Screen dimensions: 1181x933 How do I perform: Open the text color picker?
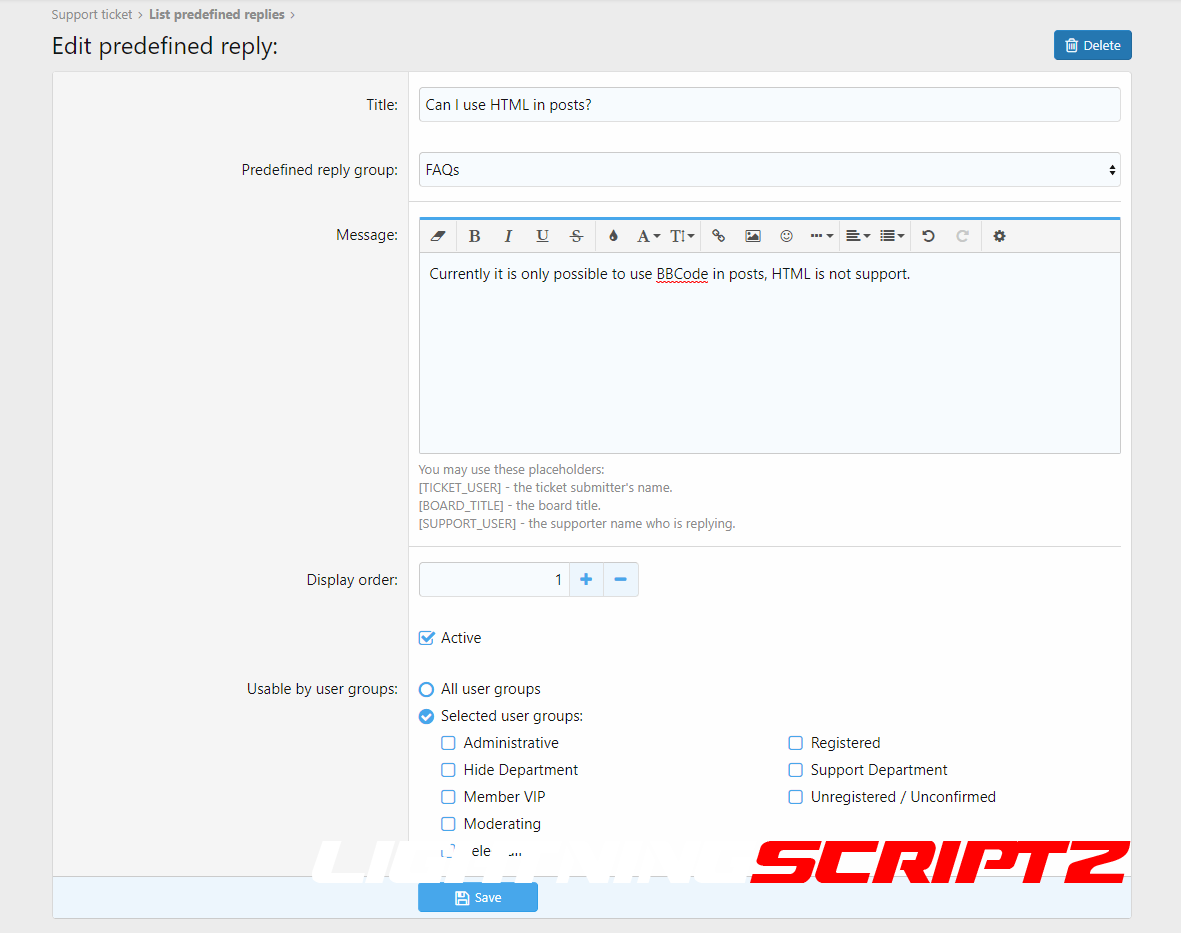click(613, 236)
